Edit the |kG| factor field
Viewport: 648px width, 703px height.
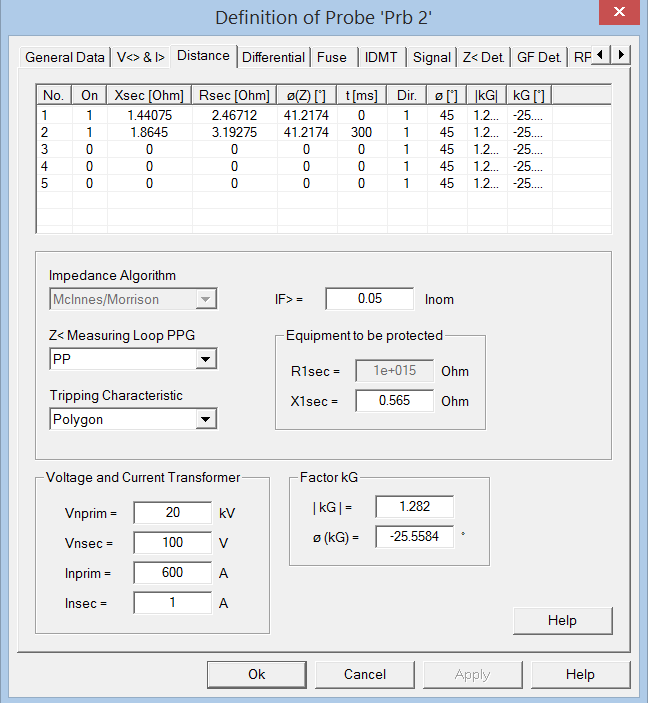(x=414, y=507)
